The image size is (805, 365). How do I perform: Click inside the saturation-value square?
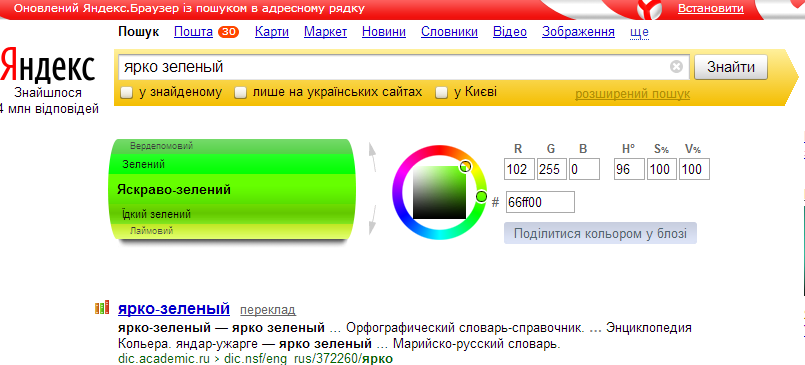(x=439, y=193)
